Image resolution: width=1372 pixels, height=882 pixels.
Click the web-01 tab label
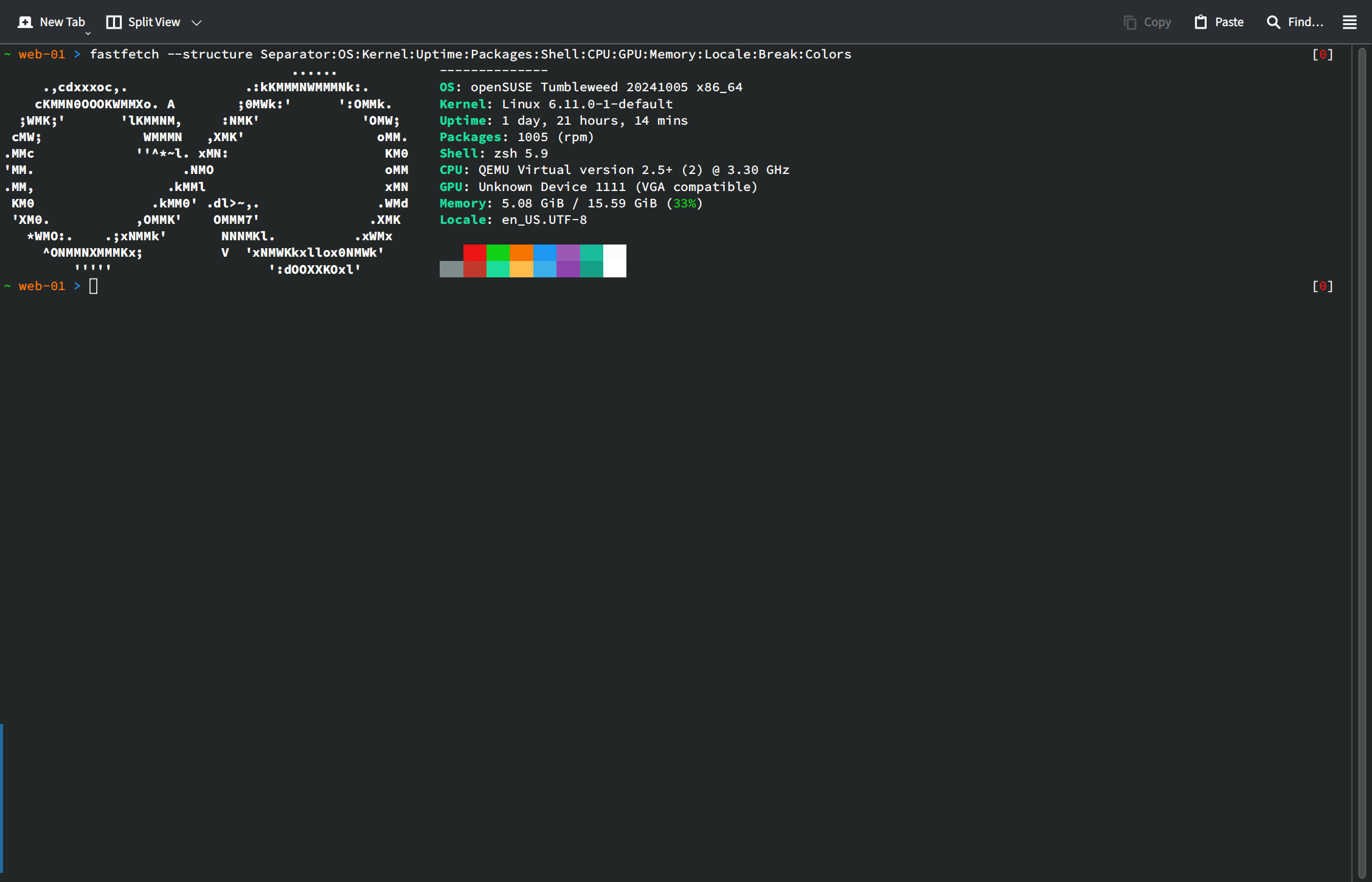(39, 54)
